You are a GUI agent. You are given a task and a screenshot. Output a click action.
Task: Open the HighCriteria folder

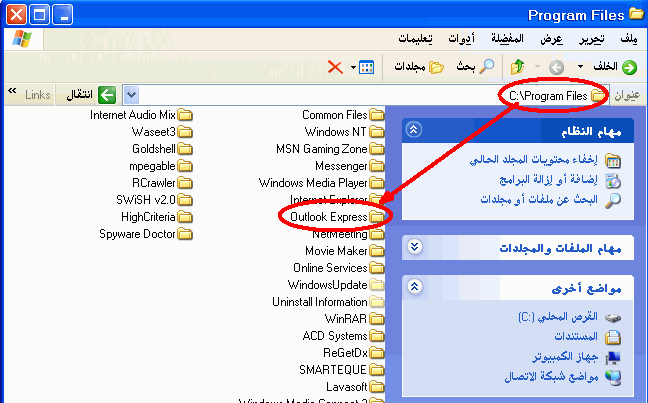pos(157,217)
